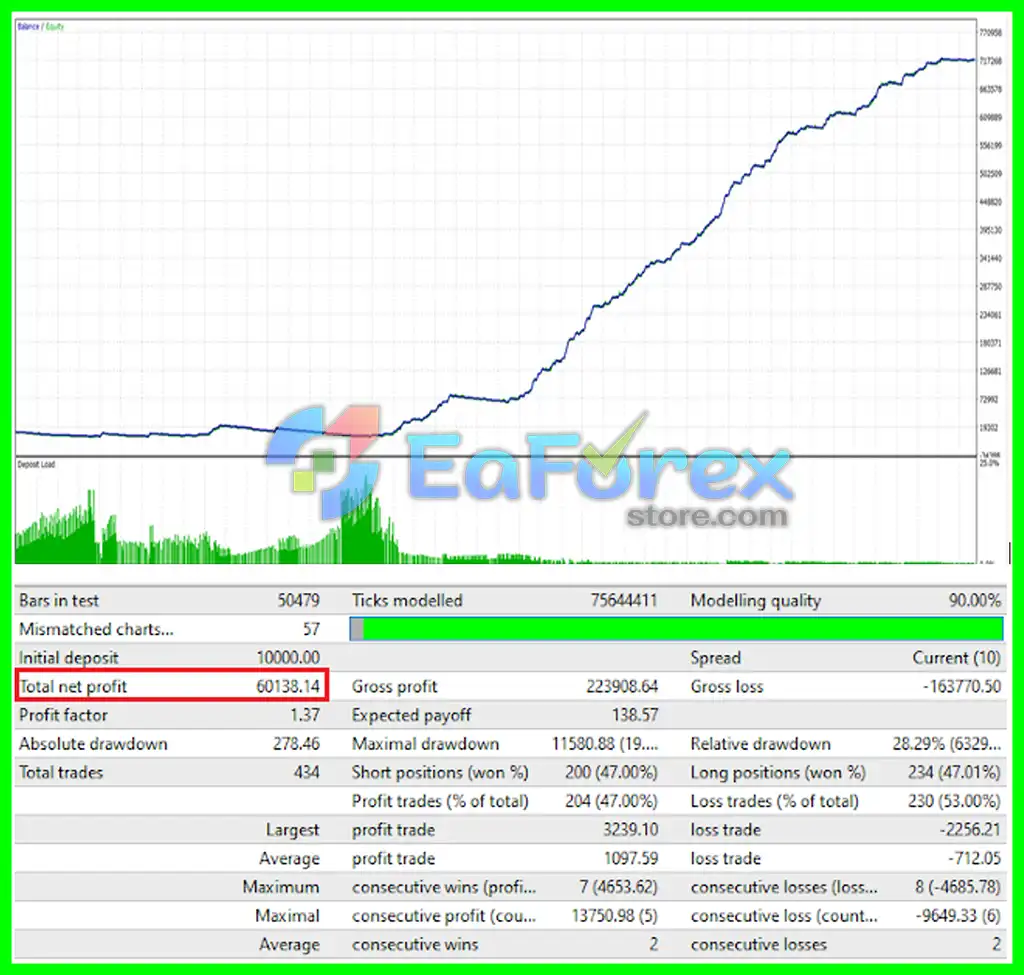Select the 'Gross profit' label
The height and width of the screenshot is (975, 1024).
(394, 687)
